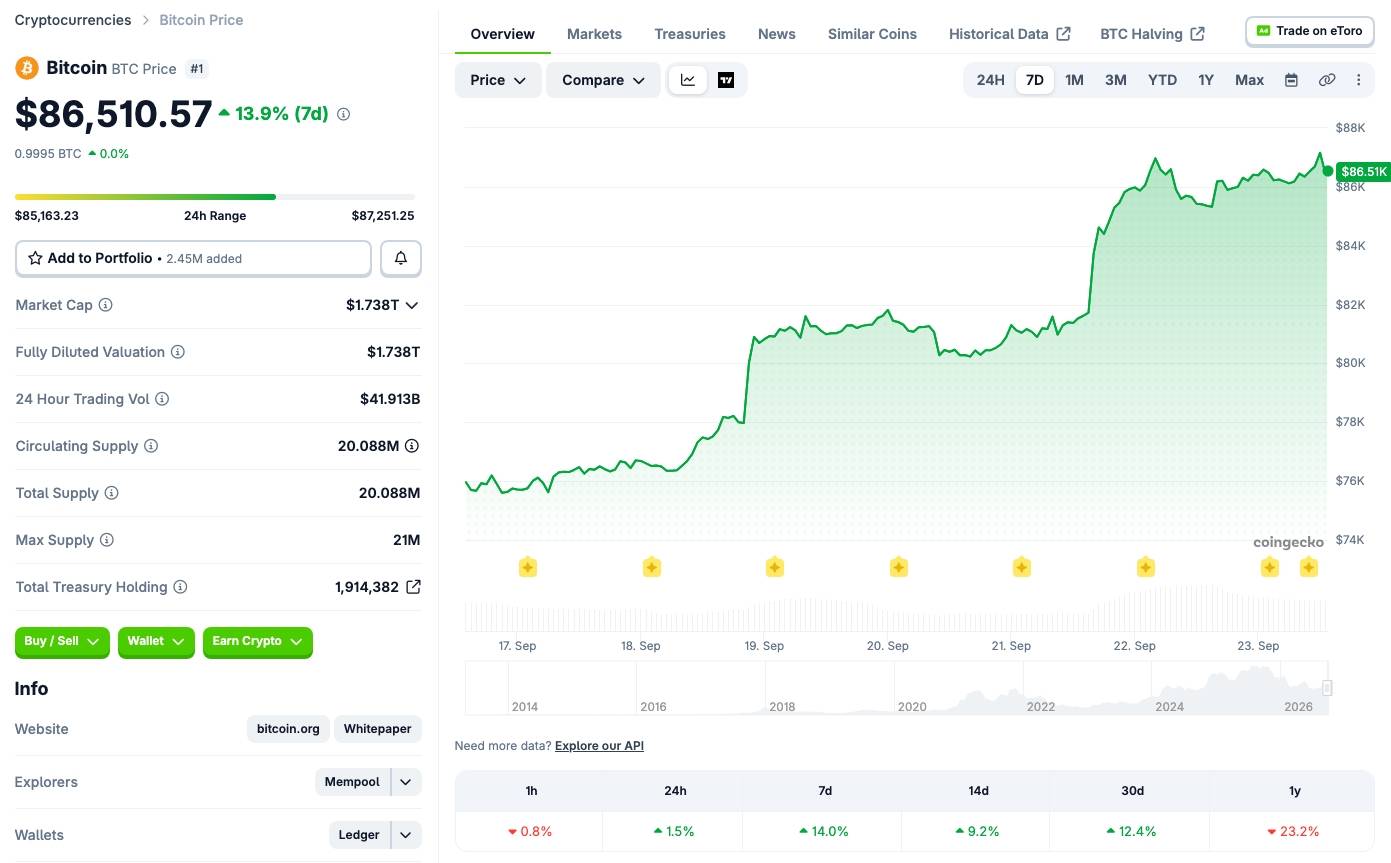Go to Cryptocurrencies breadcrumb

point(73,20)
